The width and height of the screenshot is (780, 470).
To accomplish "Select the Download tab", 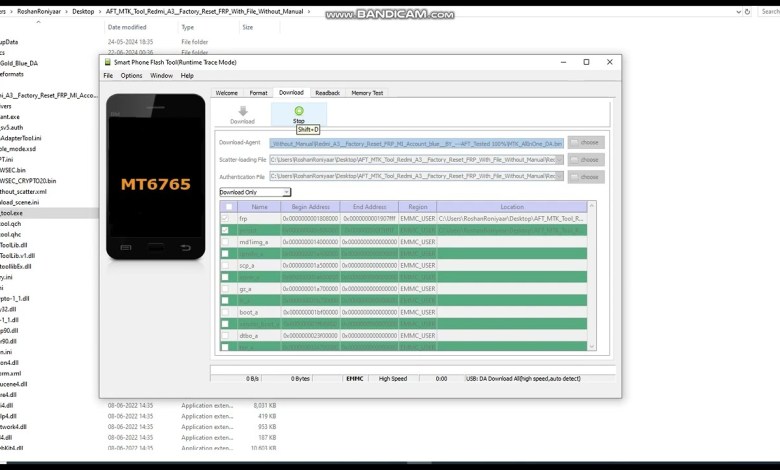I will pyautogui.click(x=291, y=93).
